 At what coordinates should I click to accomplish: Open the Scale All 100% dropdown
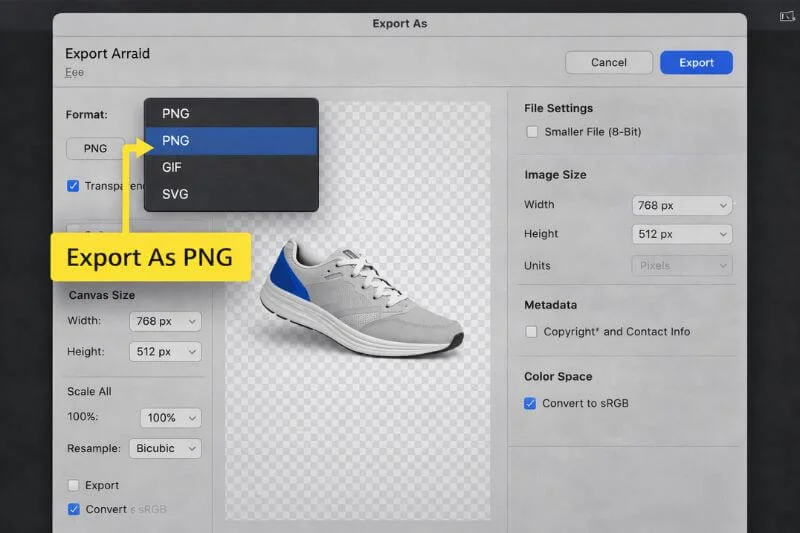[171, 418]
